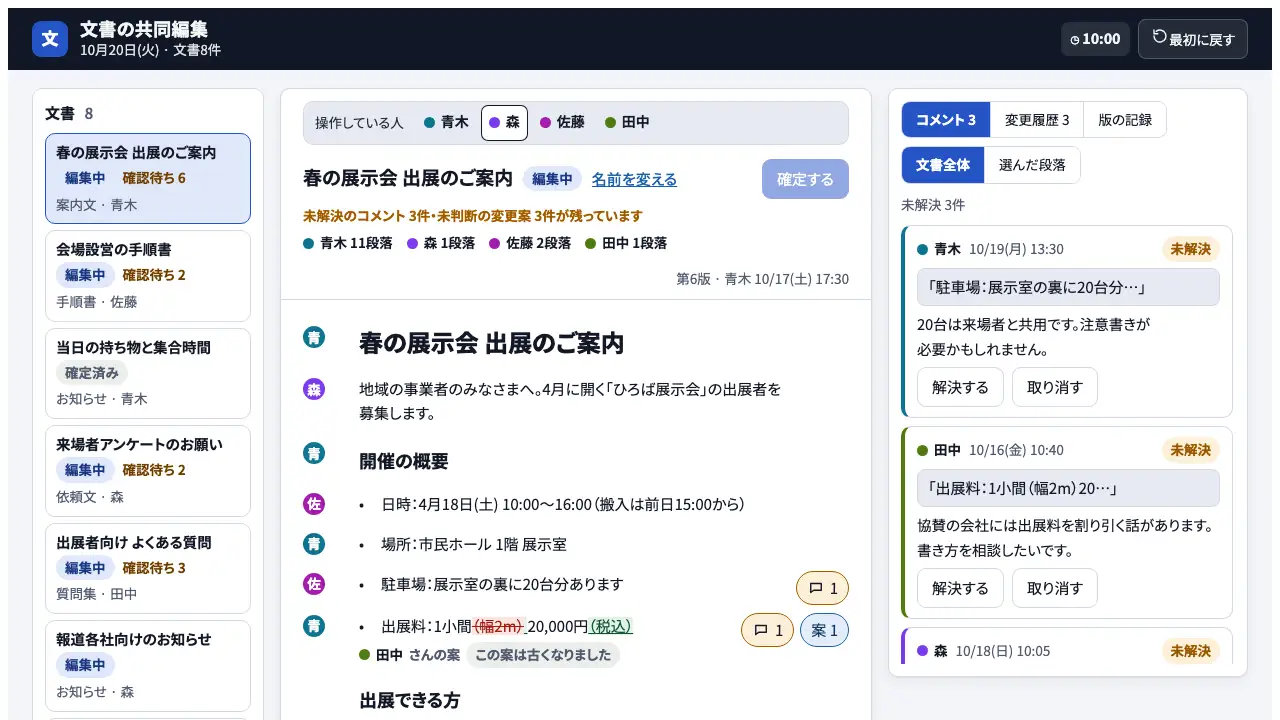Image resolution: width=1280 pixels, height=720 pixels.
Task: Click the この案は古くなりました label
Action: (543, 655)
